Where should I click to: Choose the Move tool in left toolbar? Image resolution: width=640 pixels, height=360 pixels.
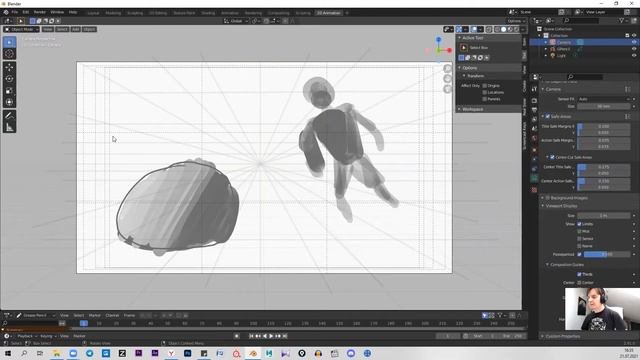point(10,67)
